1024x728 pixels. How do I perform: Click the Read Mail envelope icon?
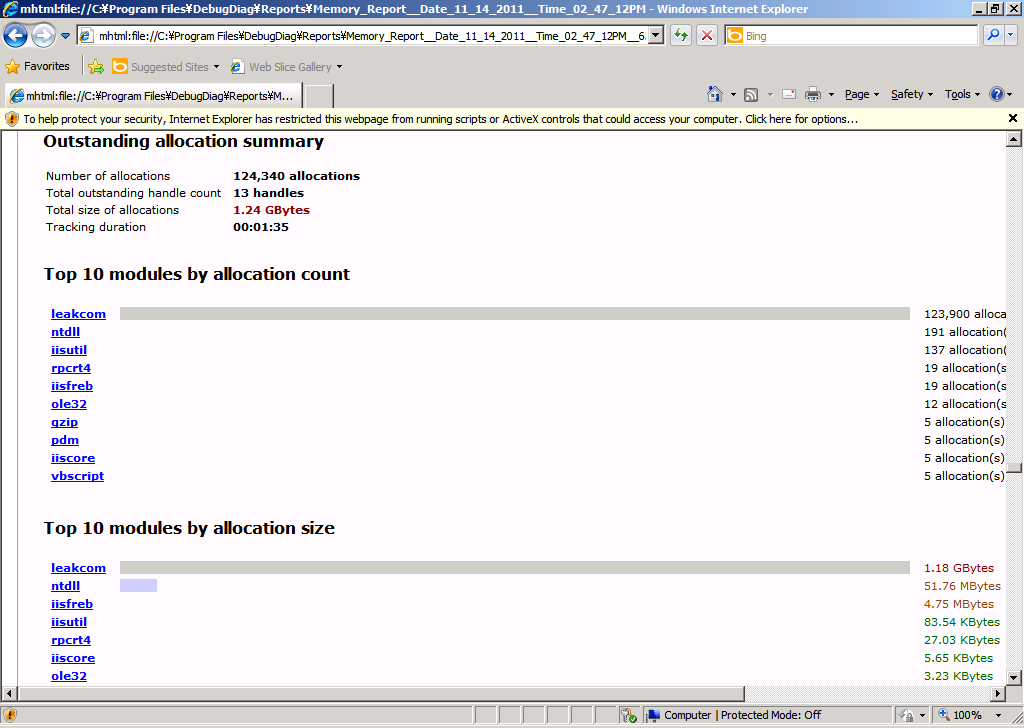[789, 94]
